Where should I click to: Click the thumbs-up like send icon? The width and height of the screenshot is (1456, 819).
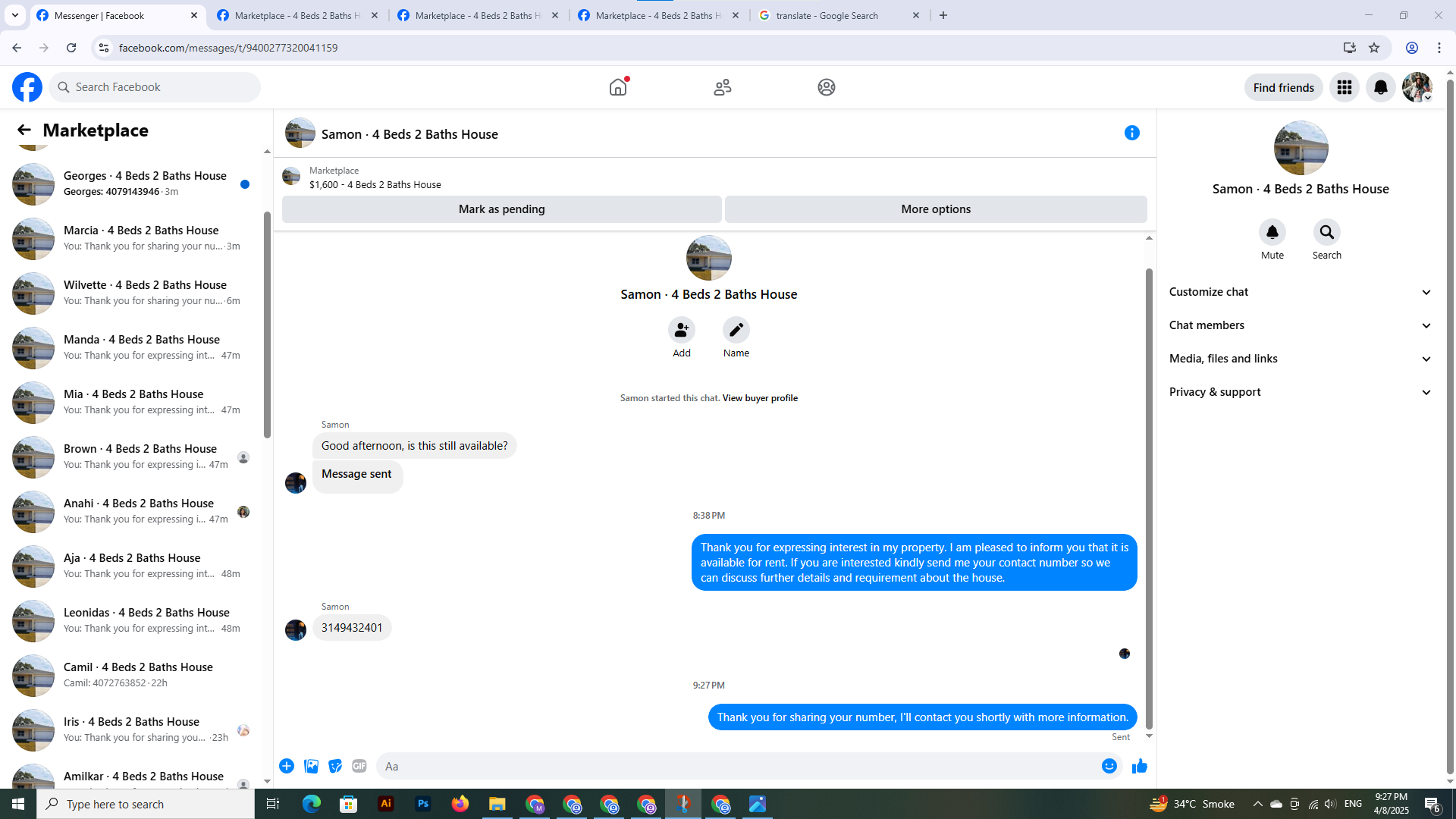pyautogui.click(x=1139, y=766)
